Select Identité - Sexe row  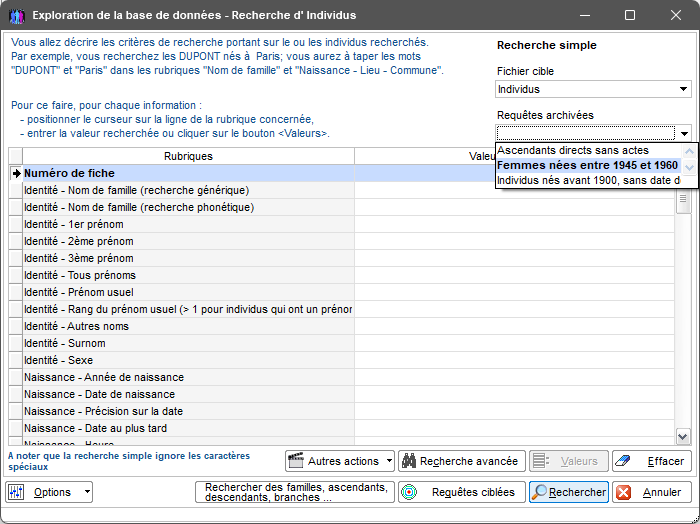(x=188, y=360)
